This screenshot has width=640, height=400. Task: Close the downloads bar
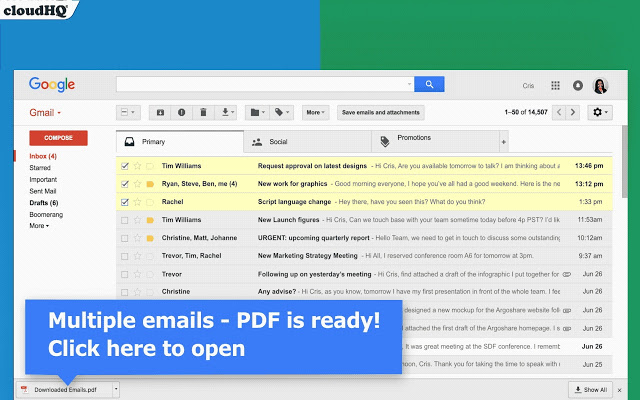click(x=620, y=390)
